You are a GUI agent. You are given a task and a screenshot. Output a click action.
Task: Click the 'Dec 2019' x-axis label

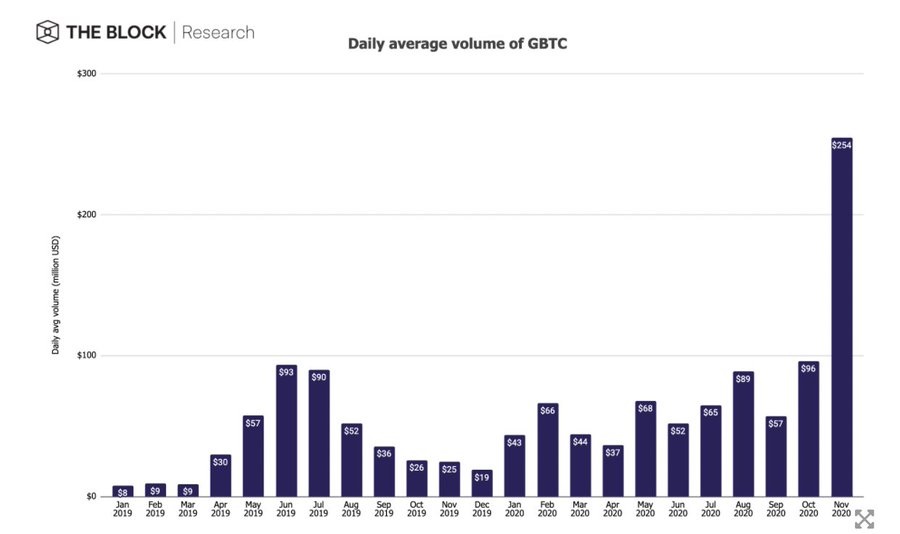(x=482, y=509)
